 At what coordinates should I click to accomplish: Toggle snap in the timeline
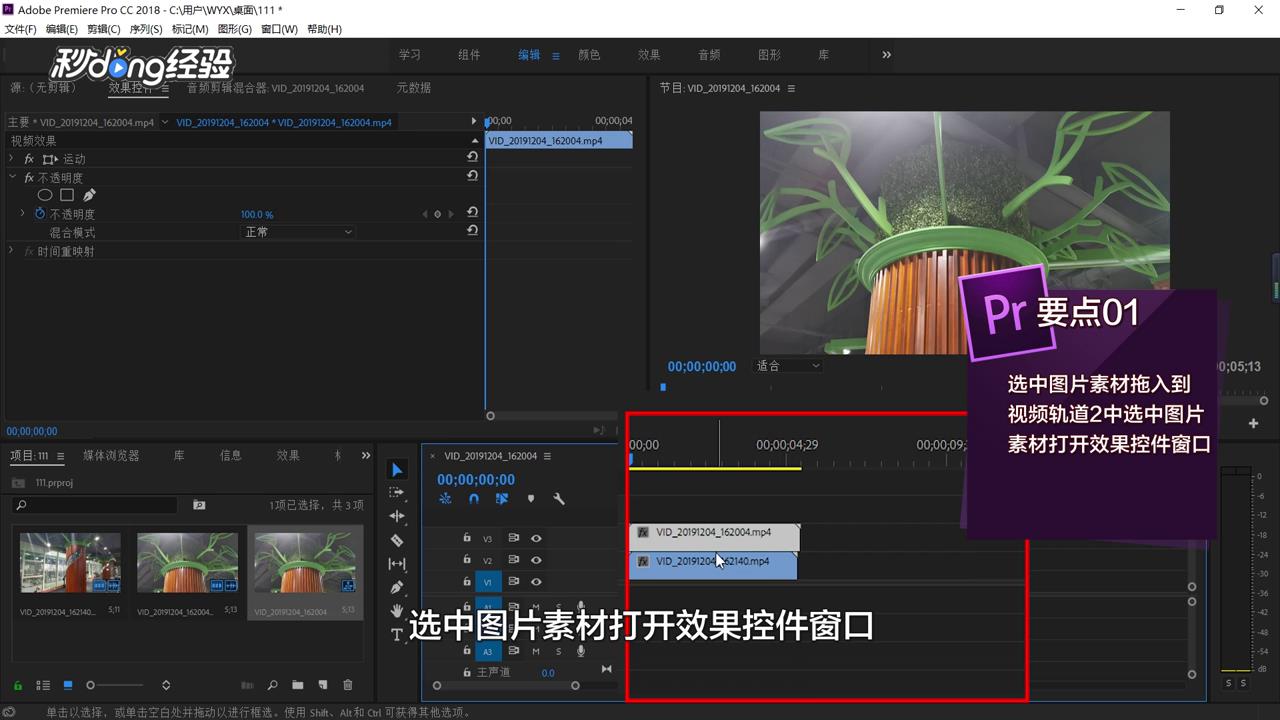(474, 498)
